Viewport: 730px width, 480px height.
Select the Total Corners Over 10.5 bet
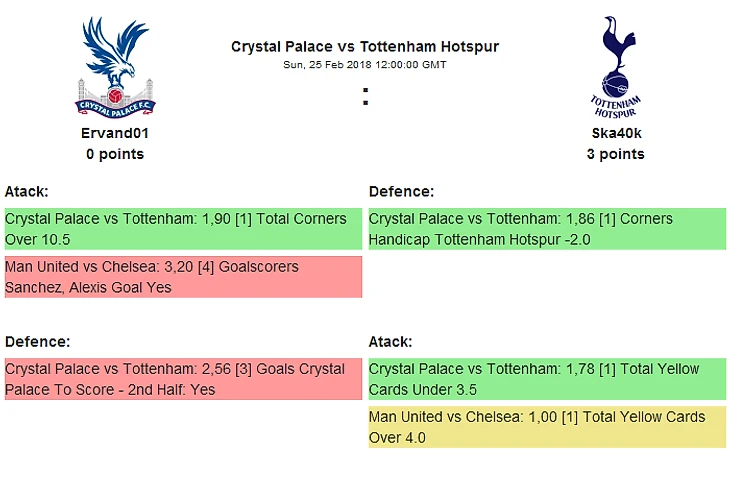[x=183, y=229]
